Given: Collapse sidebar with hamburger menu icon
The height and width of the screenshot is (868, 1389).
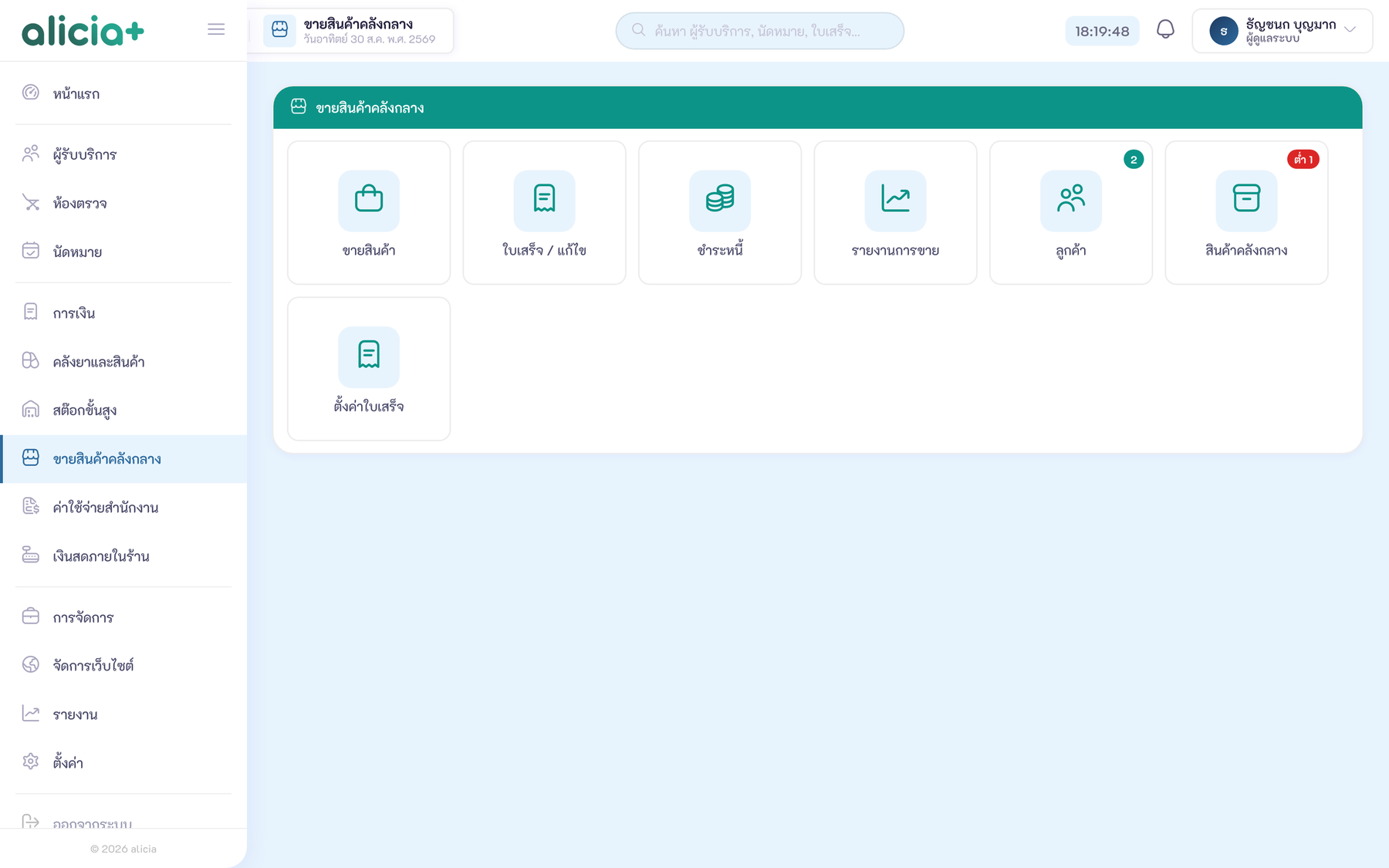Looking at the screenshot, I should [216, 29].
